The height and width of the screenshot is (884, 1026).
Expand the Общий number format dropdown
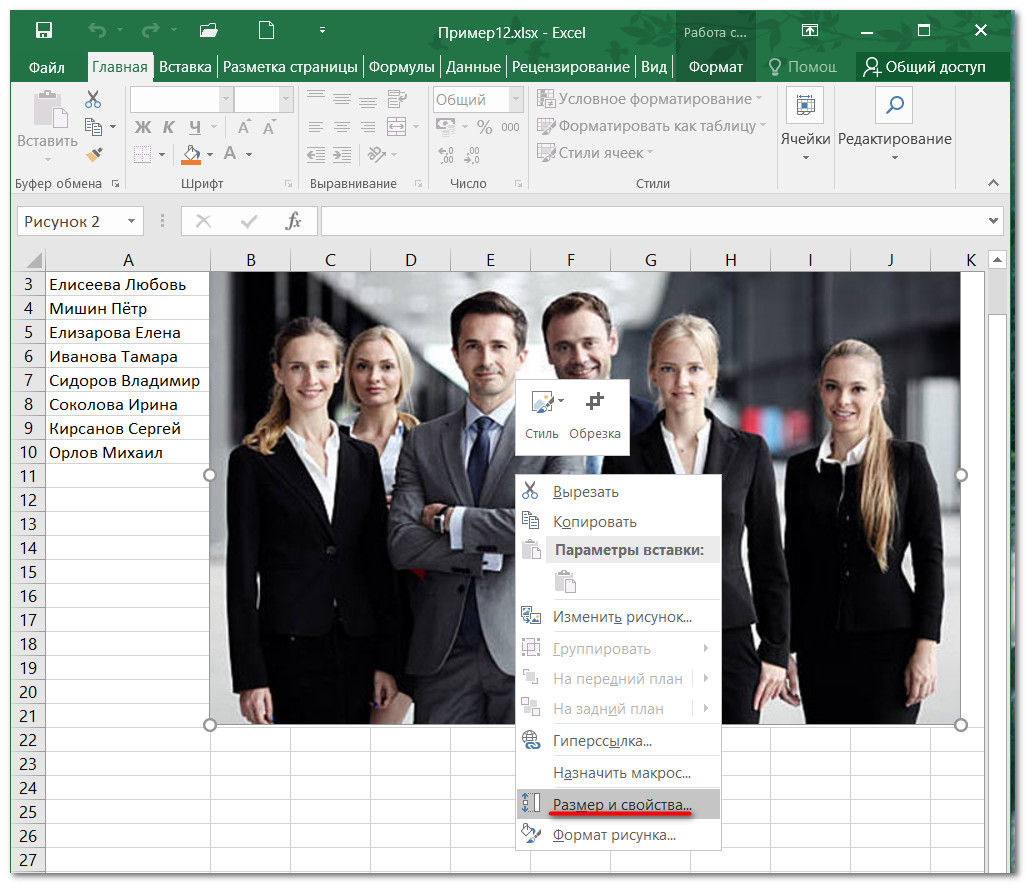tap(515, 100)
